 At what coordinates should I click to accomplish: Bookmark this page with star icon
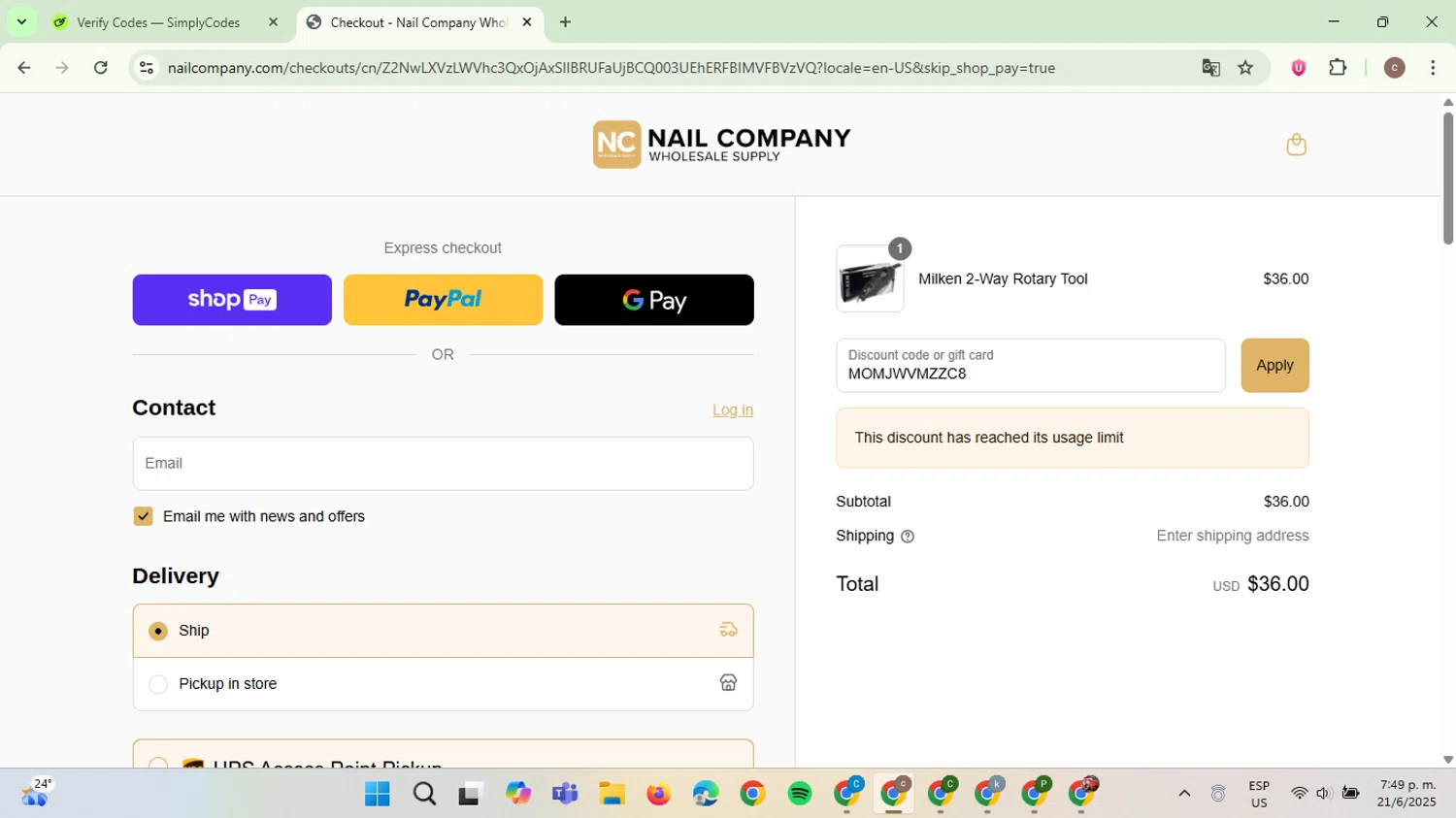coord(1245,68)
